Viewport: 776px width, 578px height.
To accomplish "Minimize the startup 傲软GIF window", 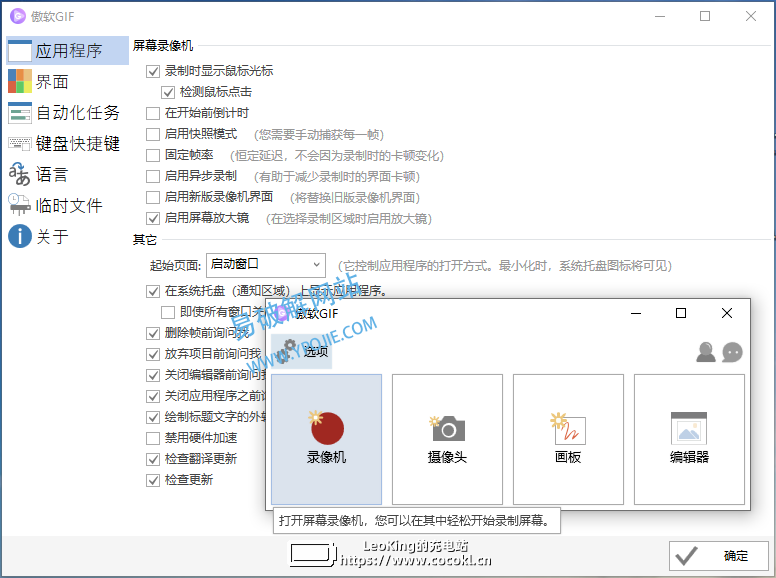I will tap(636, 313).
